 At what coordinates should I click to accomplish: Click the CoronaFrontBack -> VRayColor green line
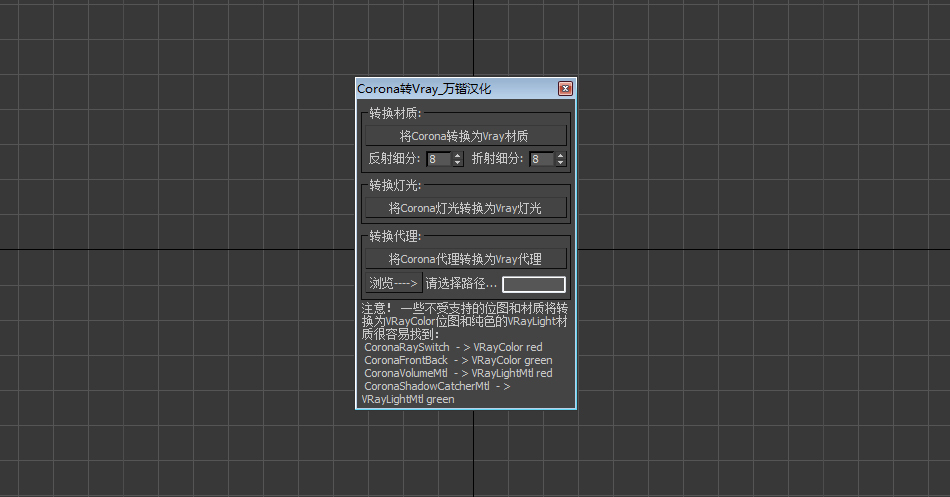[458, 360]
